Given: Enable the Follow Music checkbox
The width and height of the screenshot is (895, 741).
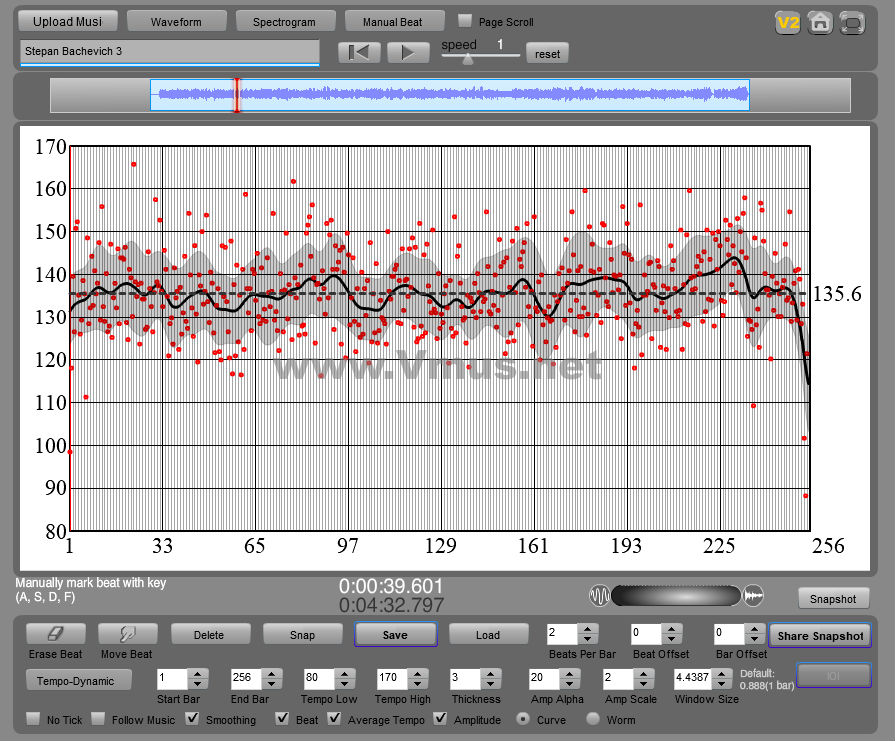Looking at the screenshot, I should point(98,718).
